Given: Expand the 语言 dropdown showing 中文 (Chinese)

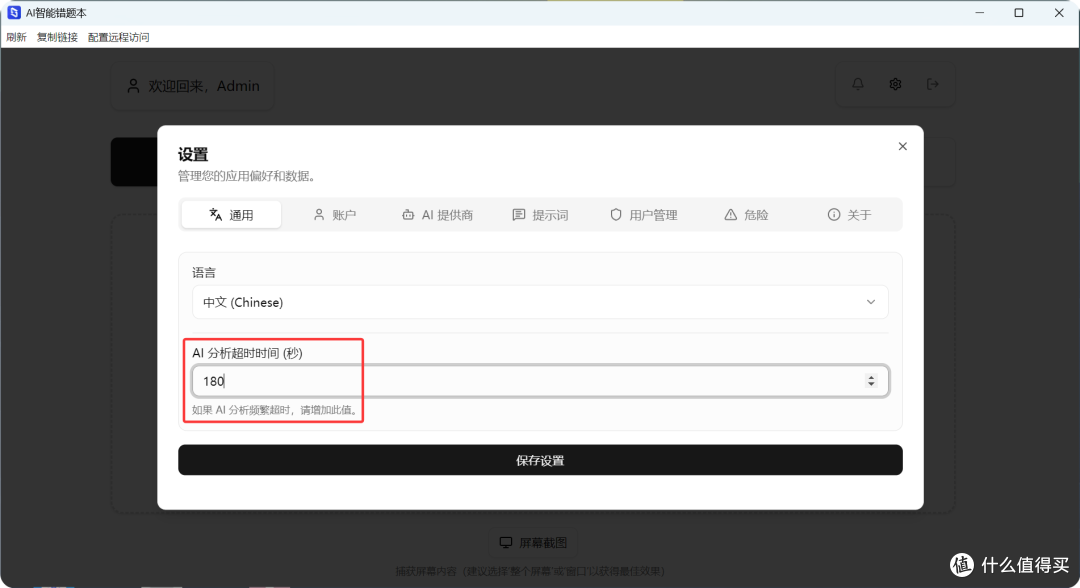Looking at the screenshot, I should pyautogui.click(x=540, y=302).
